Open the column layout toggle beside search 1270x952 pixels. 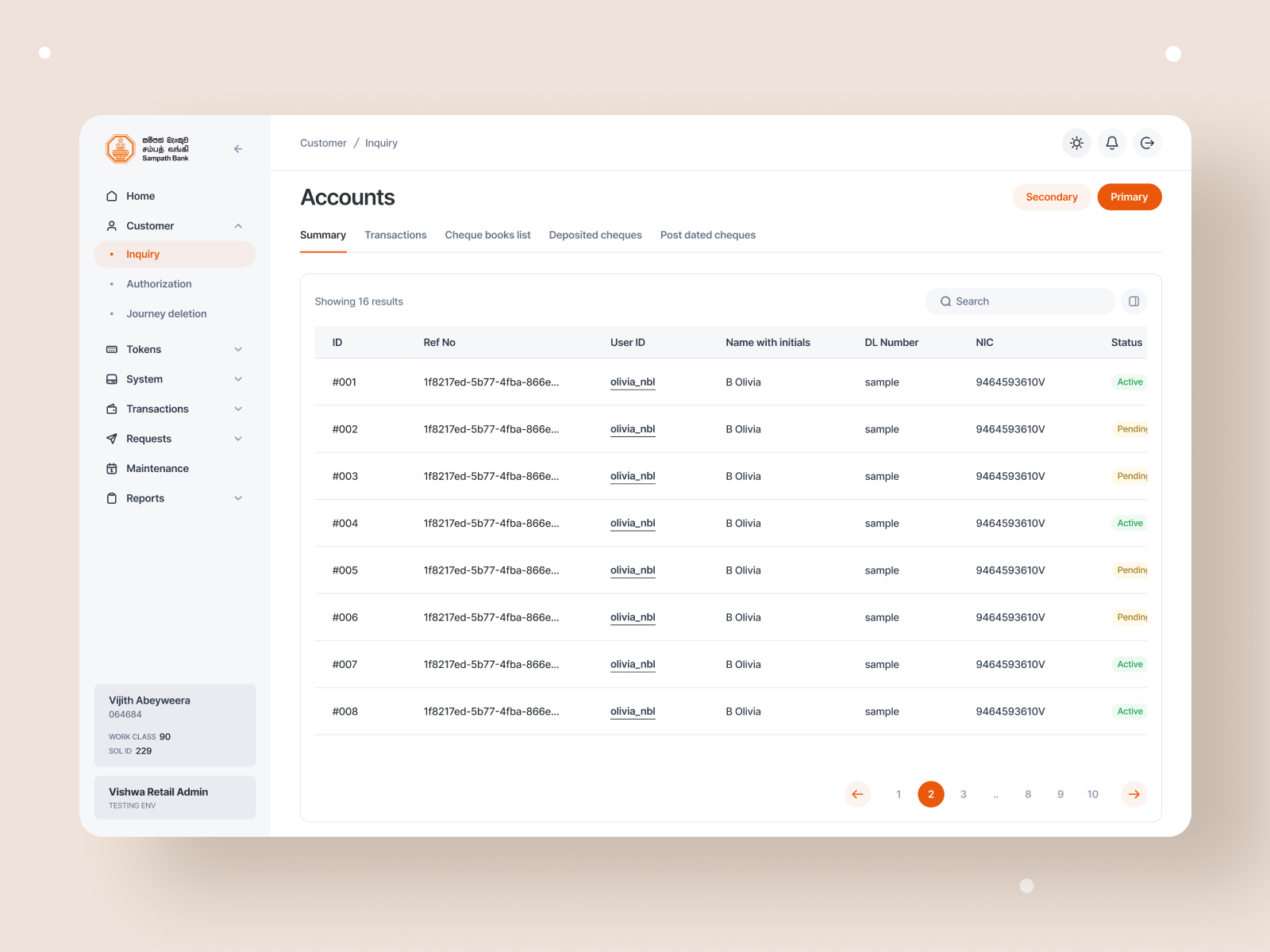click(x=1133, y=301)
